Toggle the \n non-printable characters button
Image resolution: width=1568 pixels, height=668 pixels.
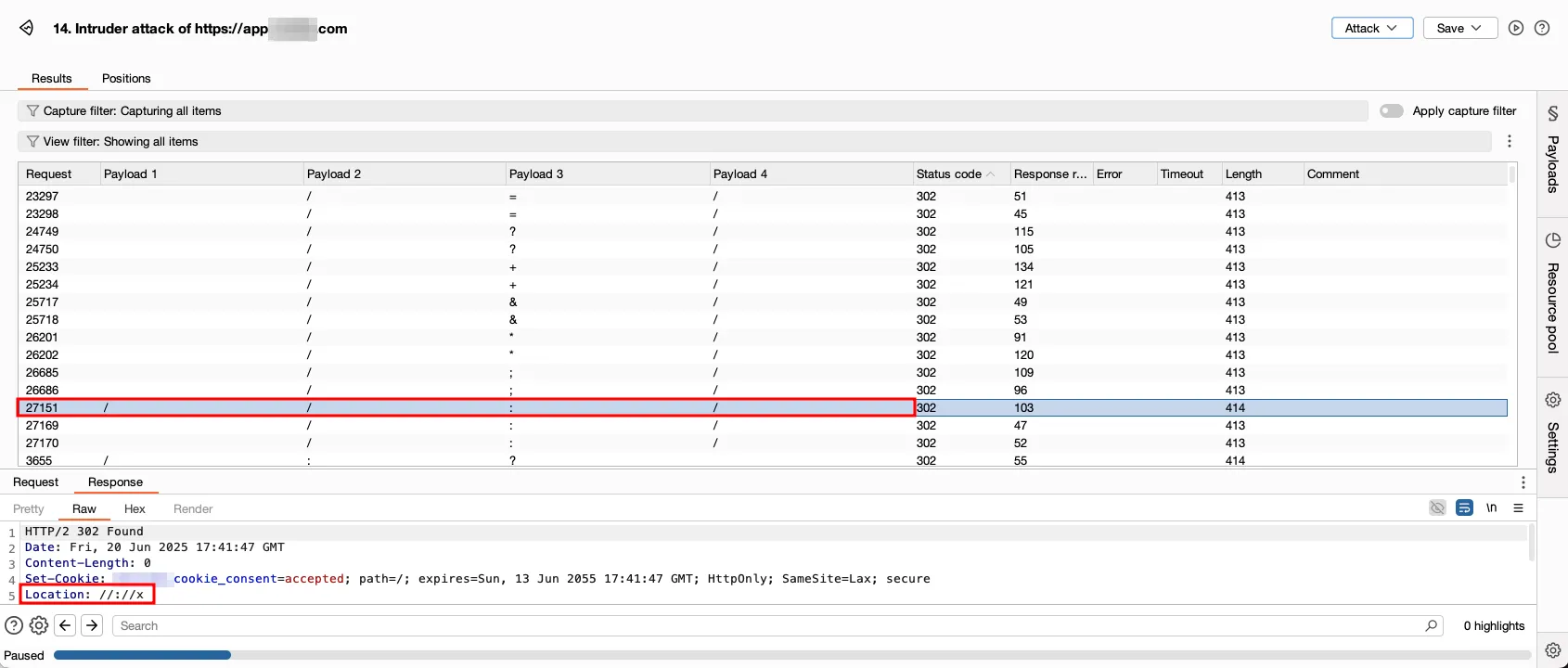[x=1491, y=507]
